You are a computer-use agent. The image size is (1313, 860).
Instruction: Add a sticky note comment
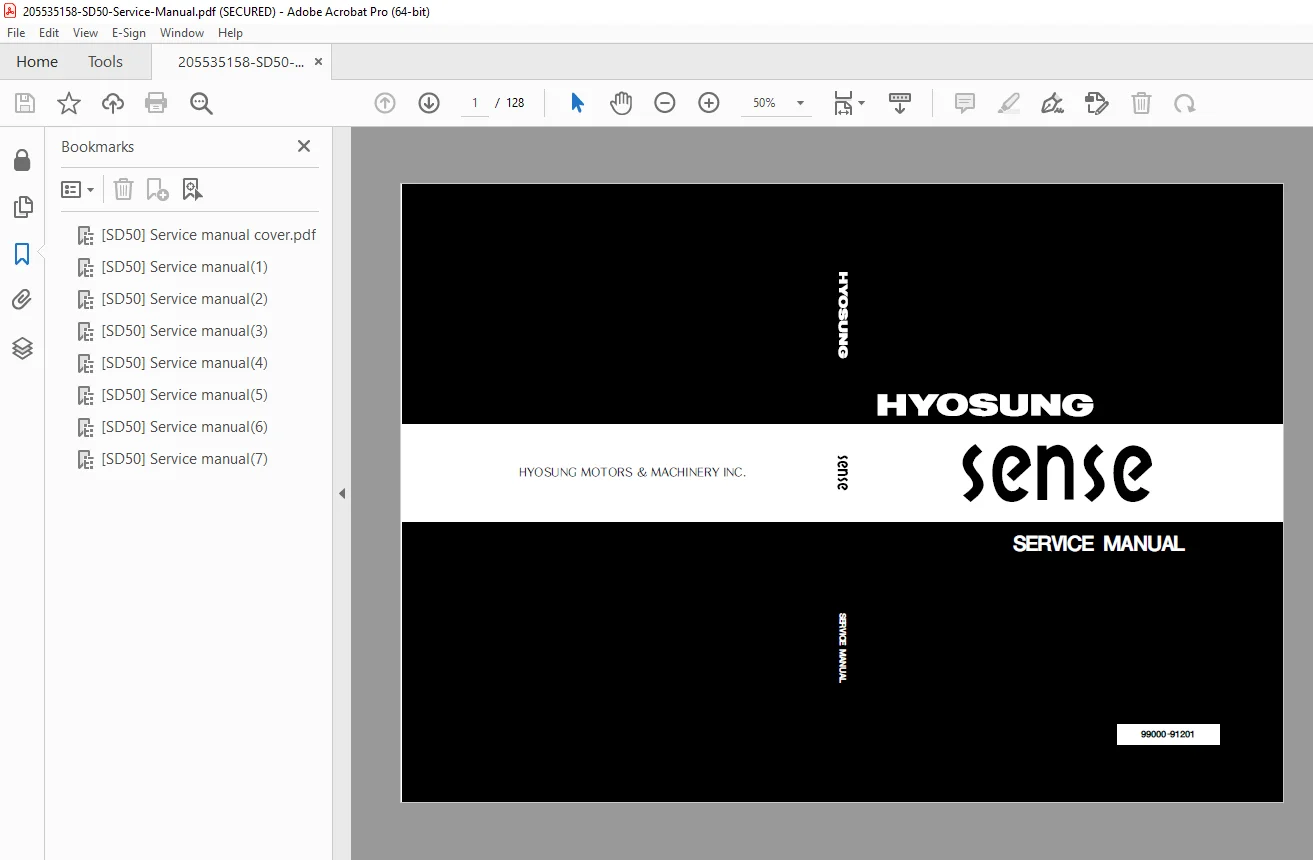(965, 103)
